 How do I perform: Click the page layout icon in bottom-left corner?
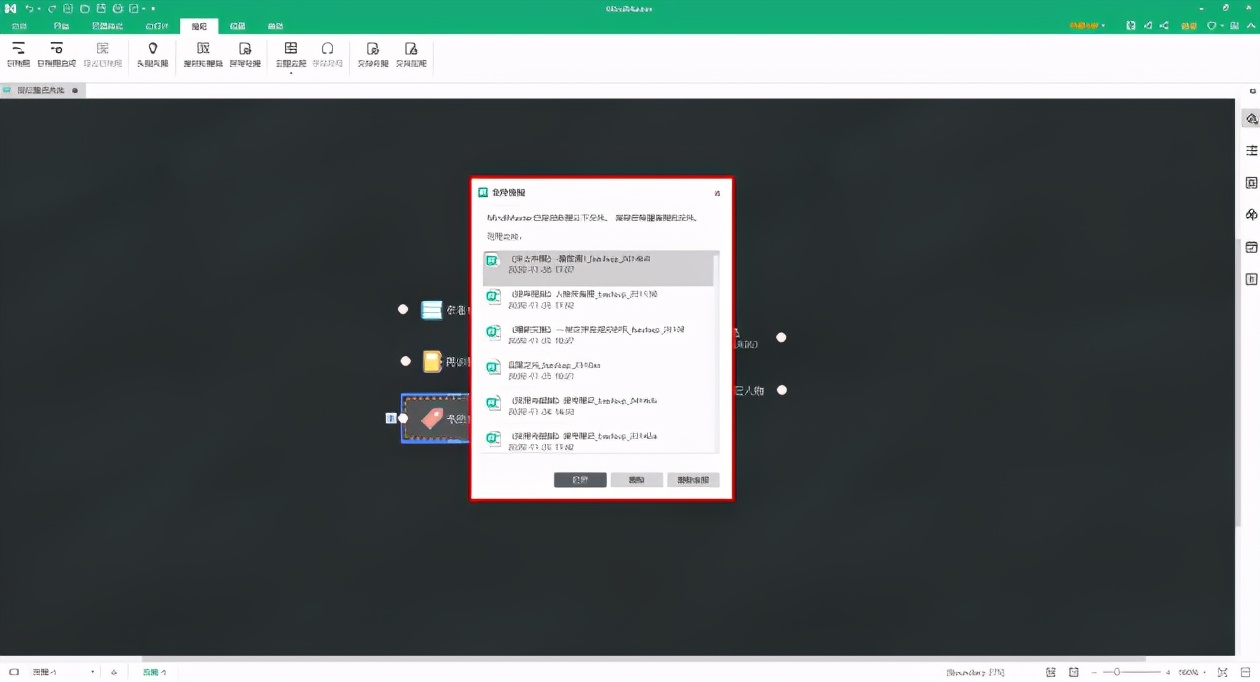pos(14,672)
